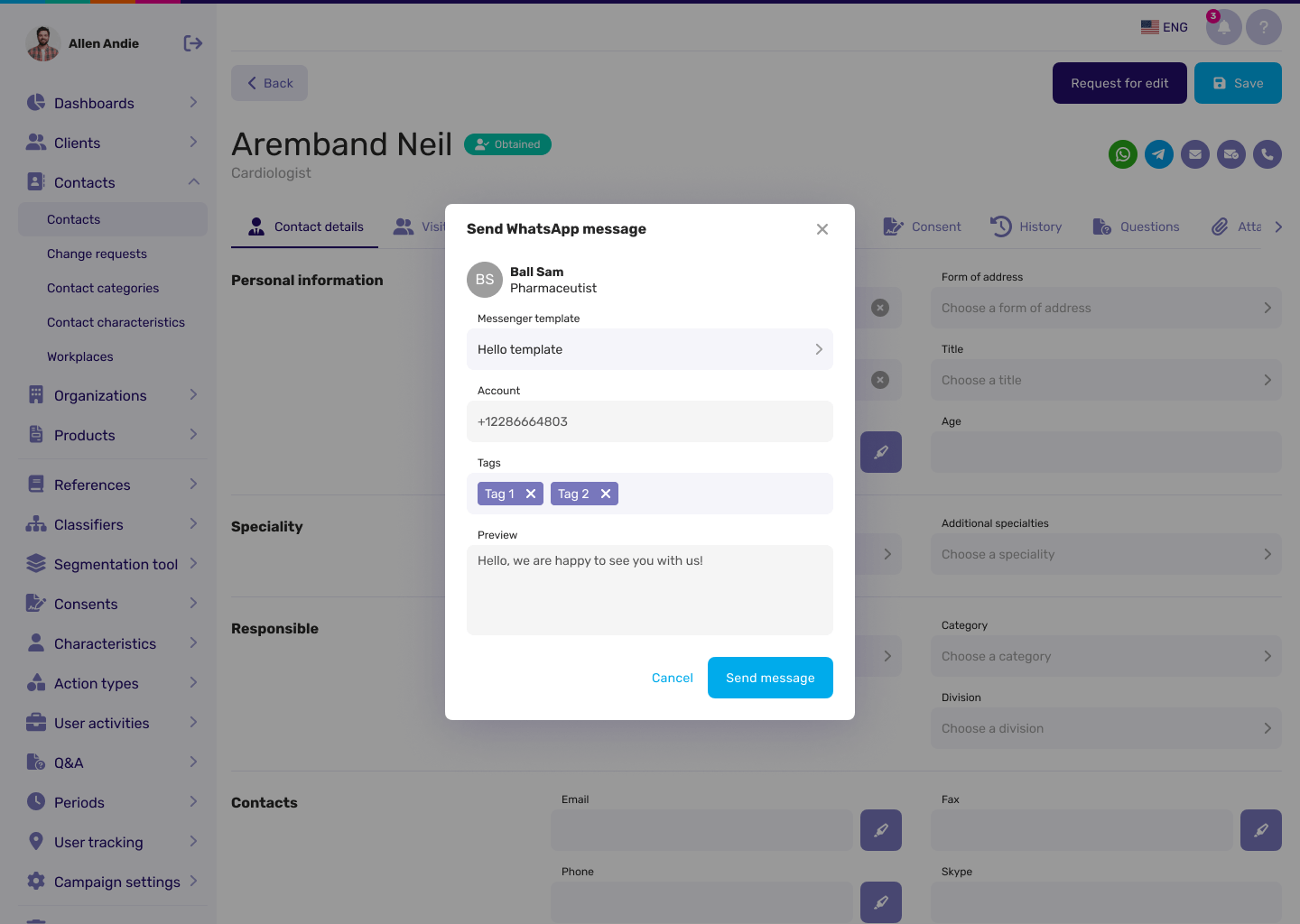1300x924 pixels.
Task: Click the email envelope icon in header
Action: 1195,154
